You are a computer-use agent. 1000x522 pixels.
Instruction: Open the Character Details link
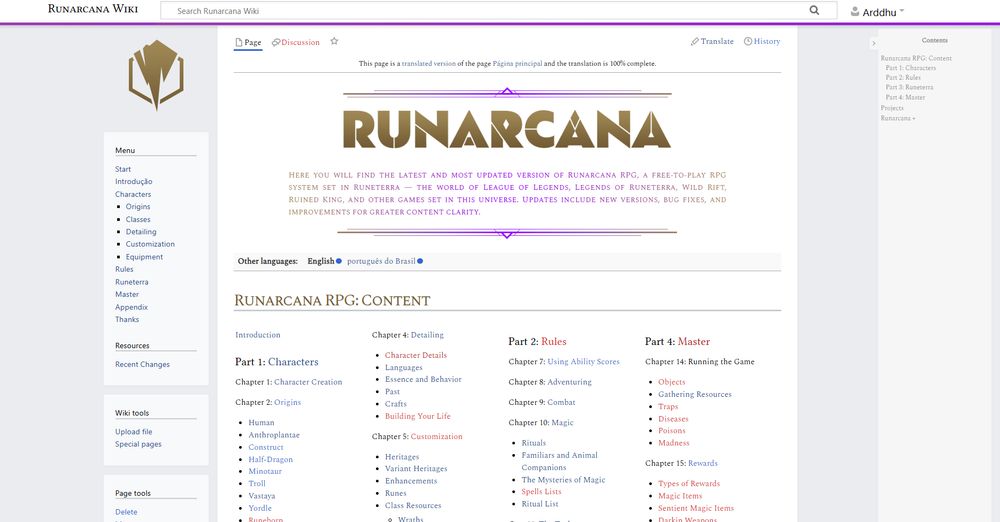pyautogui.click(x=416, y=355)
